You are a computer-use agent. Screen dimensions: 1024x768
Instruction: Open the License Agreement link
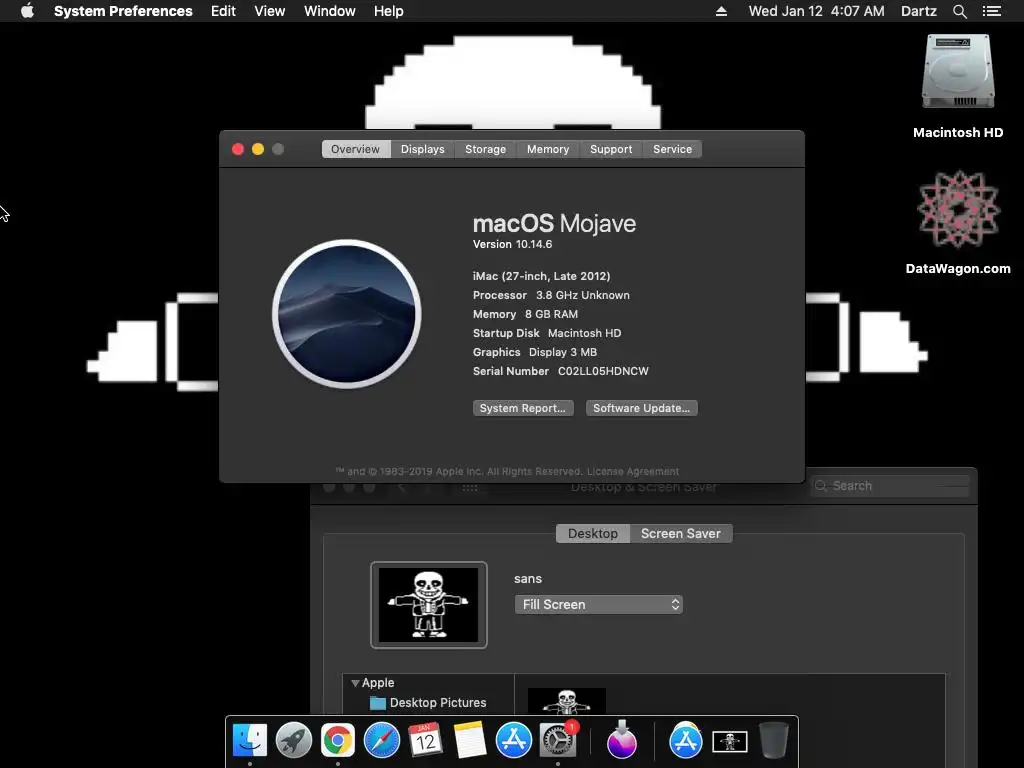(633, 472)
